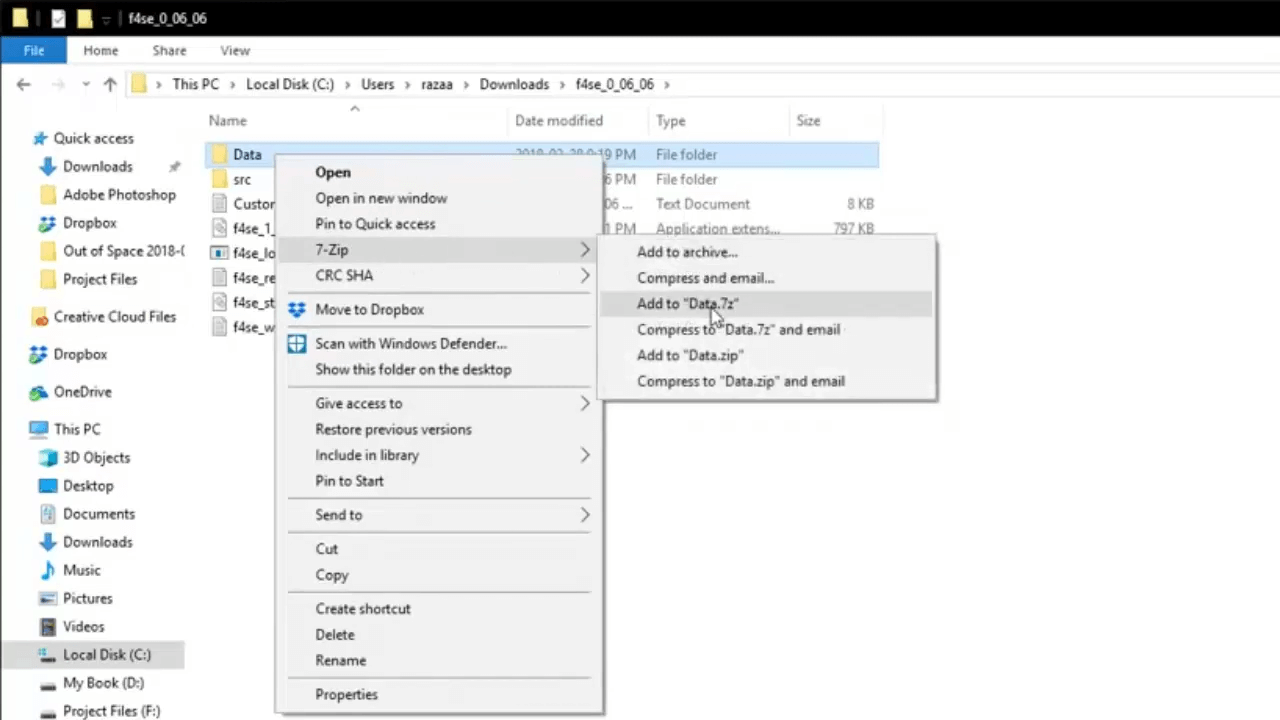The image size is (1280, 720).
Task: Click the Windows Defender shield icon
Action: tap(296, 344)
